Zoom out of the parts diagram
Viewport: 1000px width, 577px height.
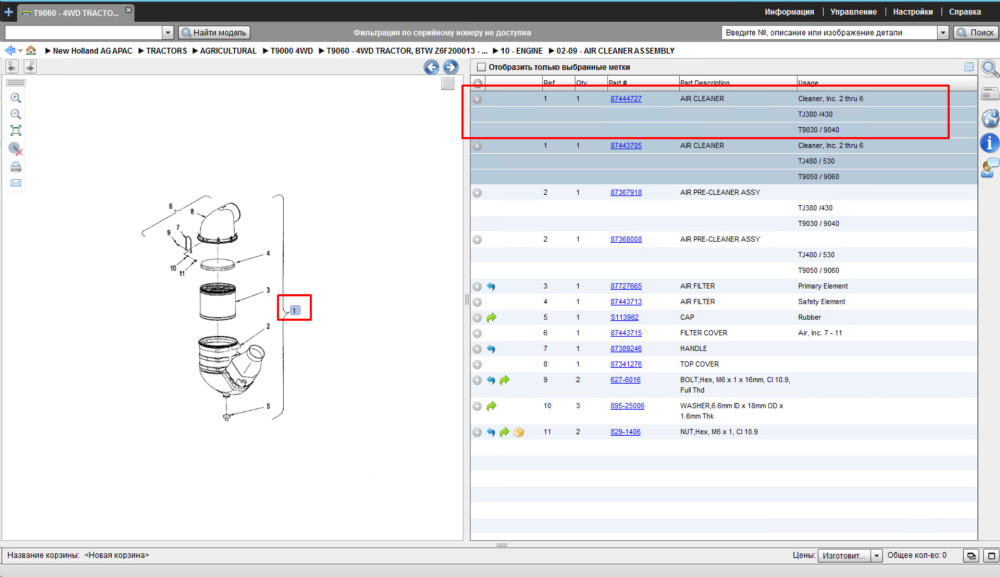[15, 114]
